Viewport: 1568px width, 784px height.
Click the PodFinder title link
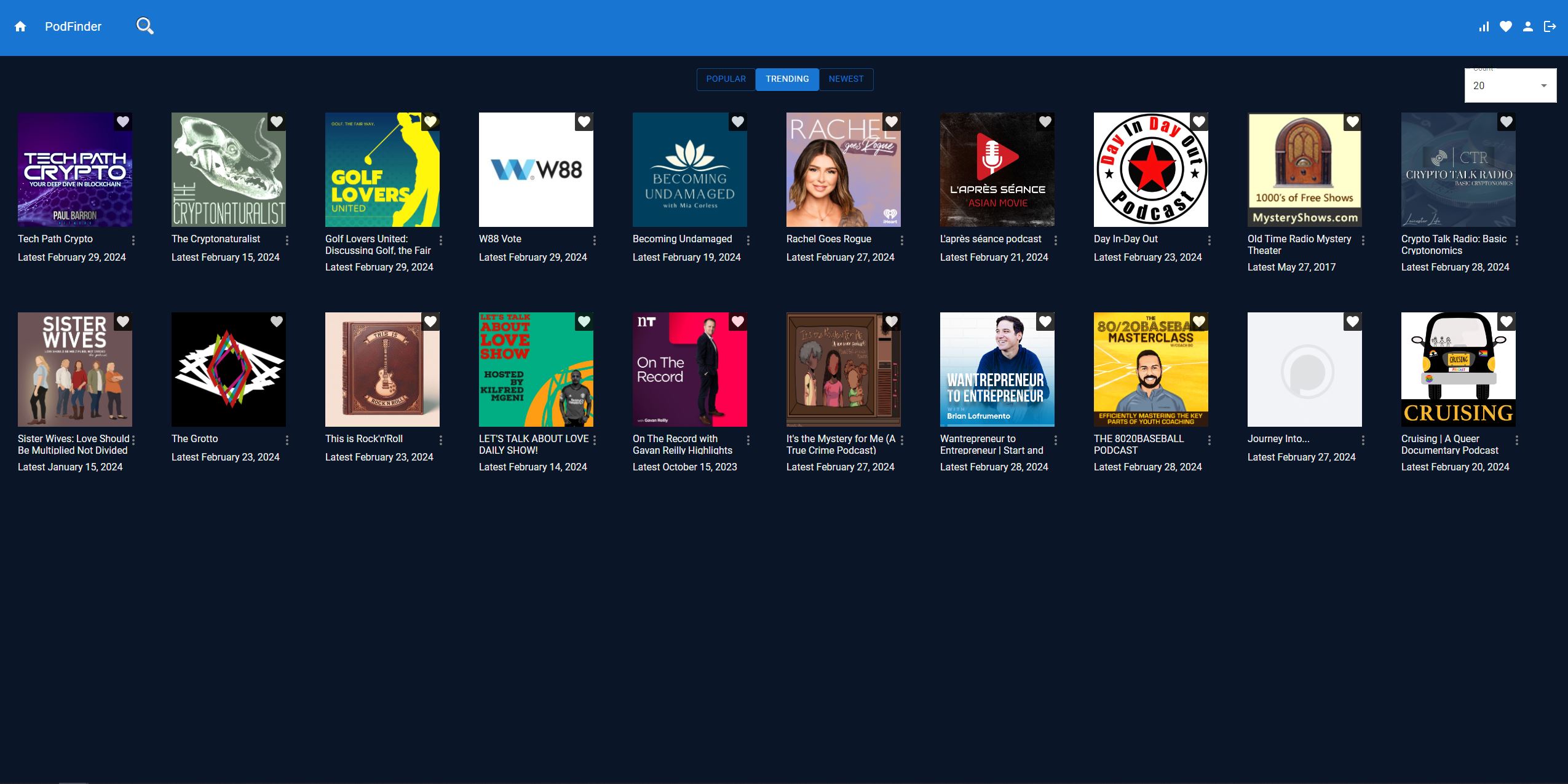pyautogui.click(x=73, y=26)
